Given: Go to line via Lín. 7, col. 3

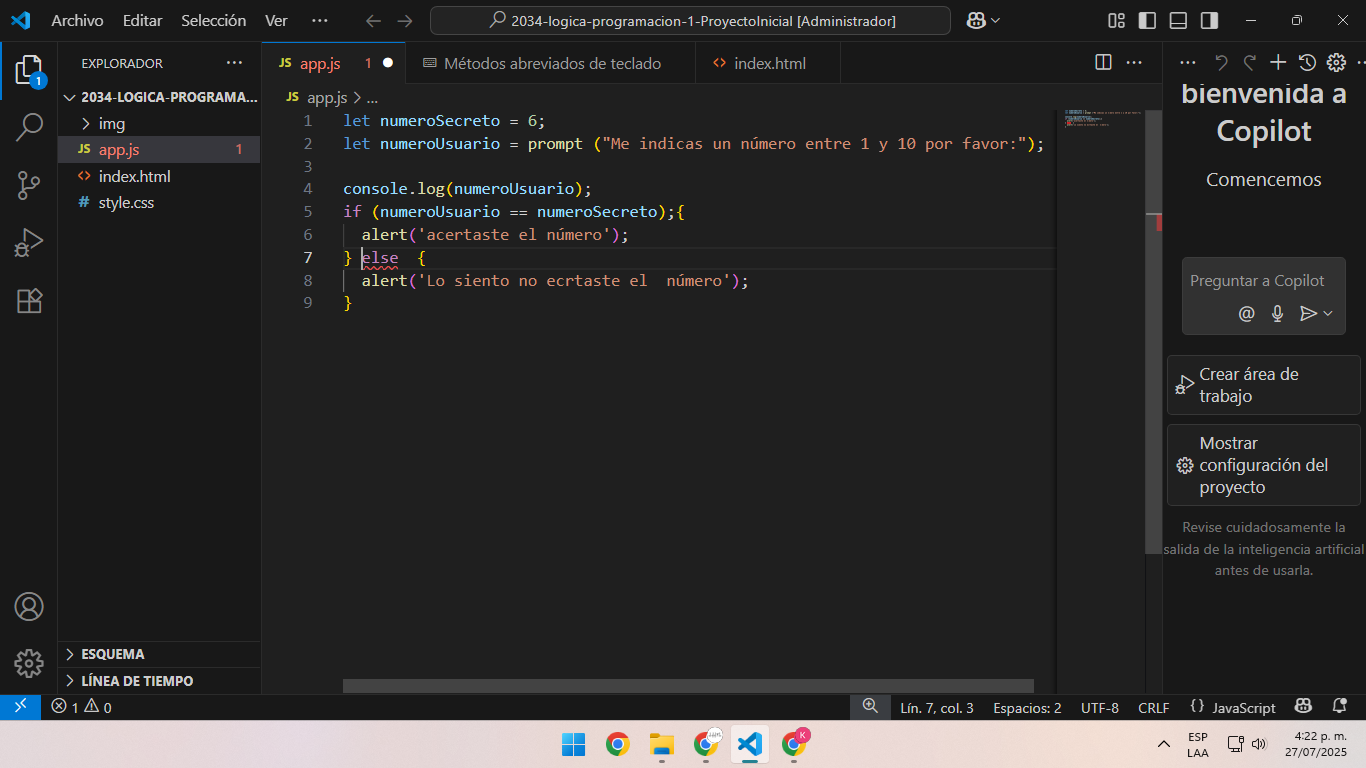Looking at the screenshot, I should [x=936, y=707].
